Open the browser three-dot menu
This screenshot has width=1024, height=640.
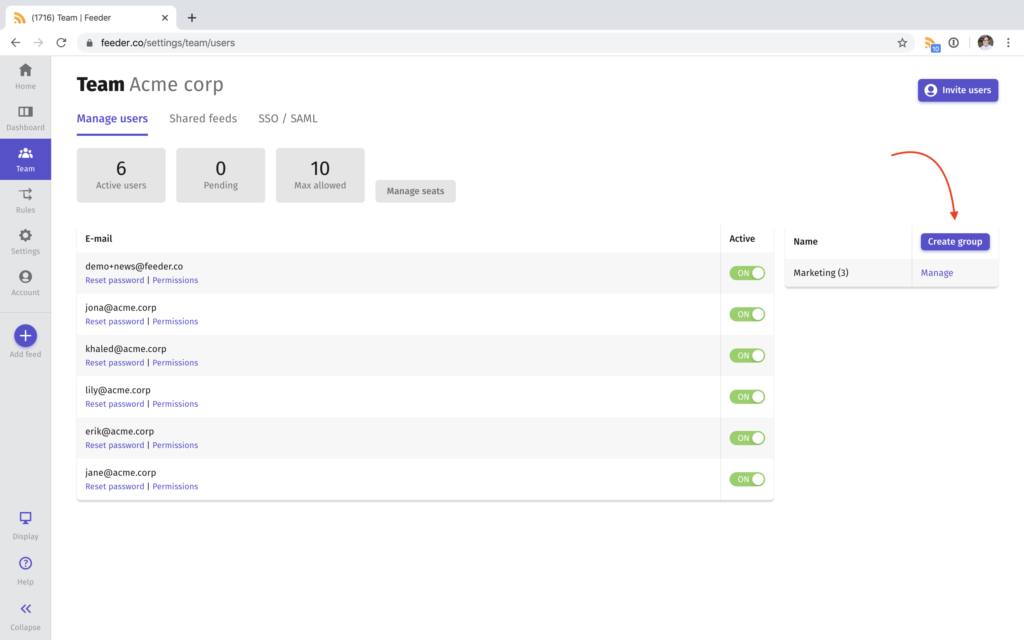(1008, 42)
